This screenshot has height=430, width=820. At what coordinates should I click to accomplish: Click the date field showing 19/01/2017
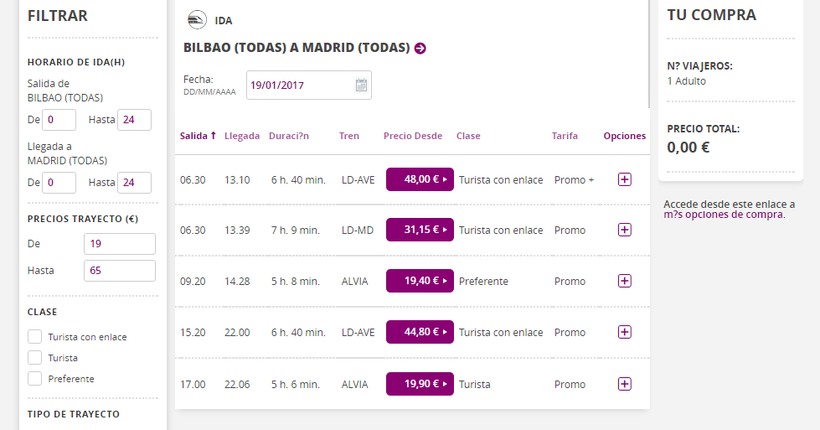(300, 85)
